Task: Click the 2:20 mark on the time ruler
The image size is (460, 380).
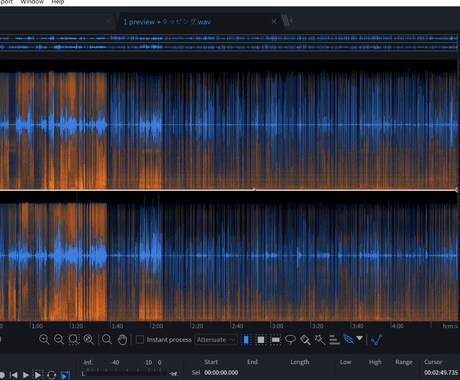Action: (197, 326)
